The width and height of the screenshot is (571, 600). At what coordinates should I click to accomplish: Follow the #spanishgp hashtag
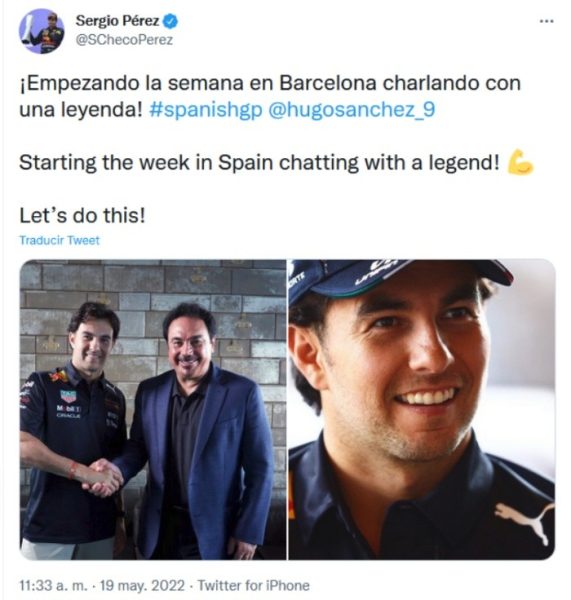coord(206,110)
